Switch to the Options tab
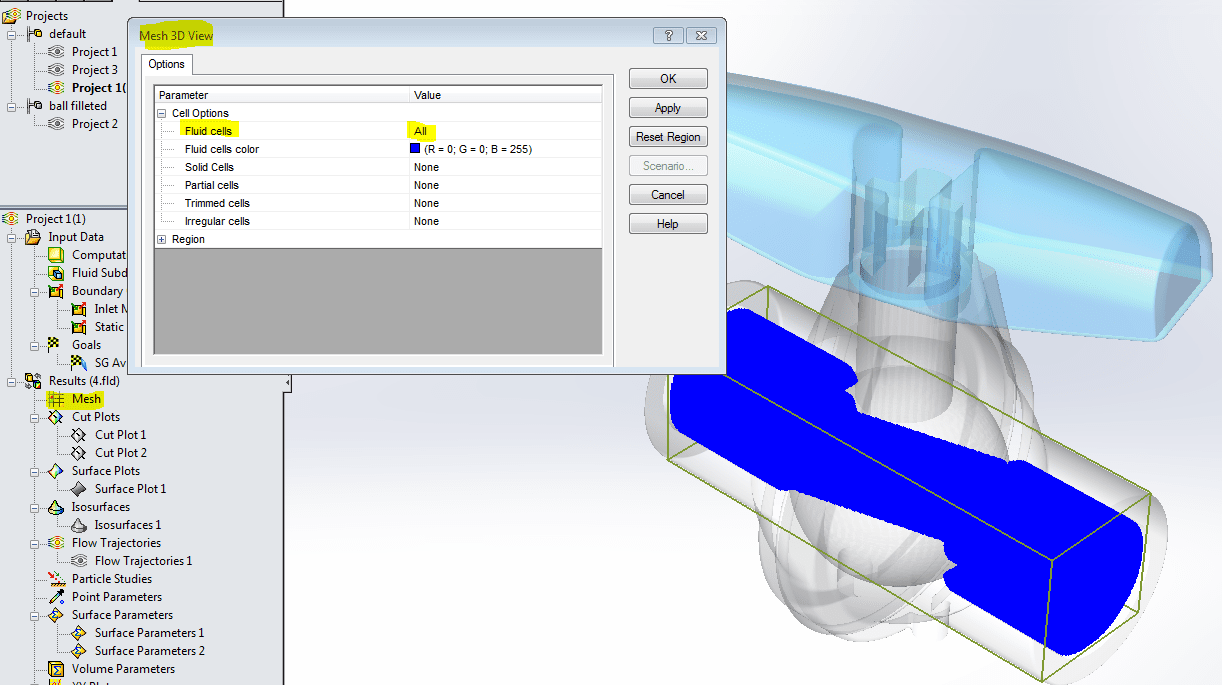Image resolution: width=1222 pixels, height=685 pixels. [x=167, y=64]
